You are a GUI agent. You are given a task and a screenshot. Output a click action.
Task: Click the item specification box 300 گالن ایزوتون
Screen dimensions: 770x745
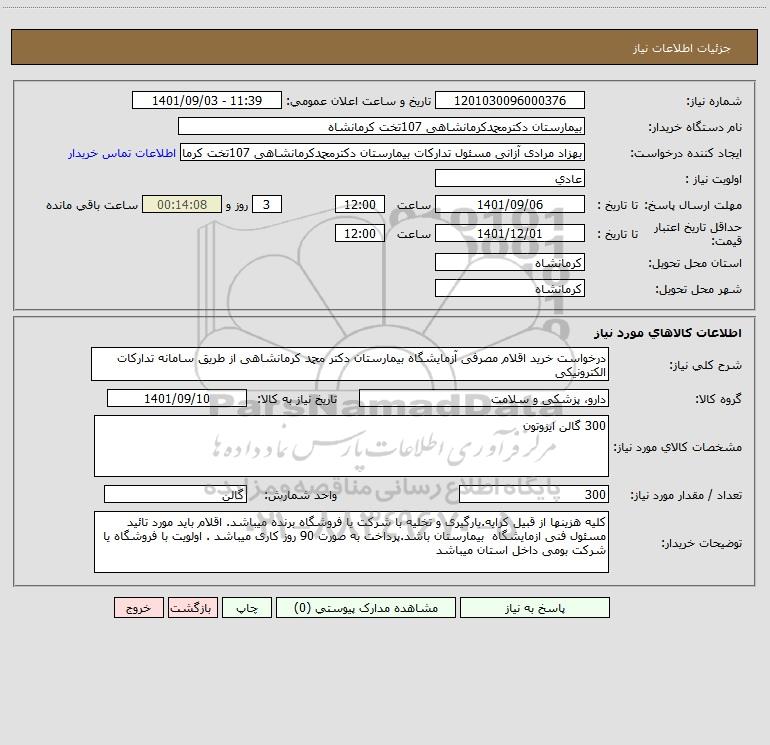pyautogui.click(x=351, y=446)
